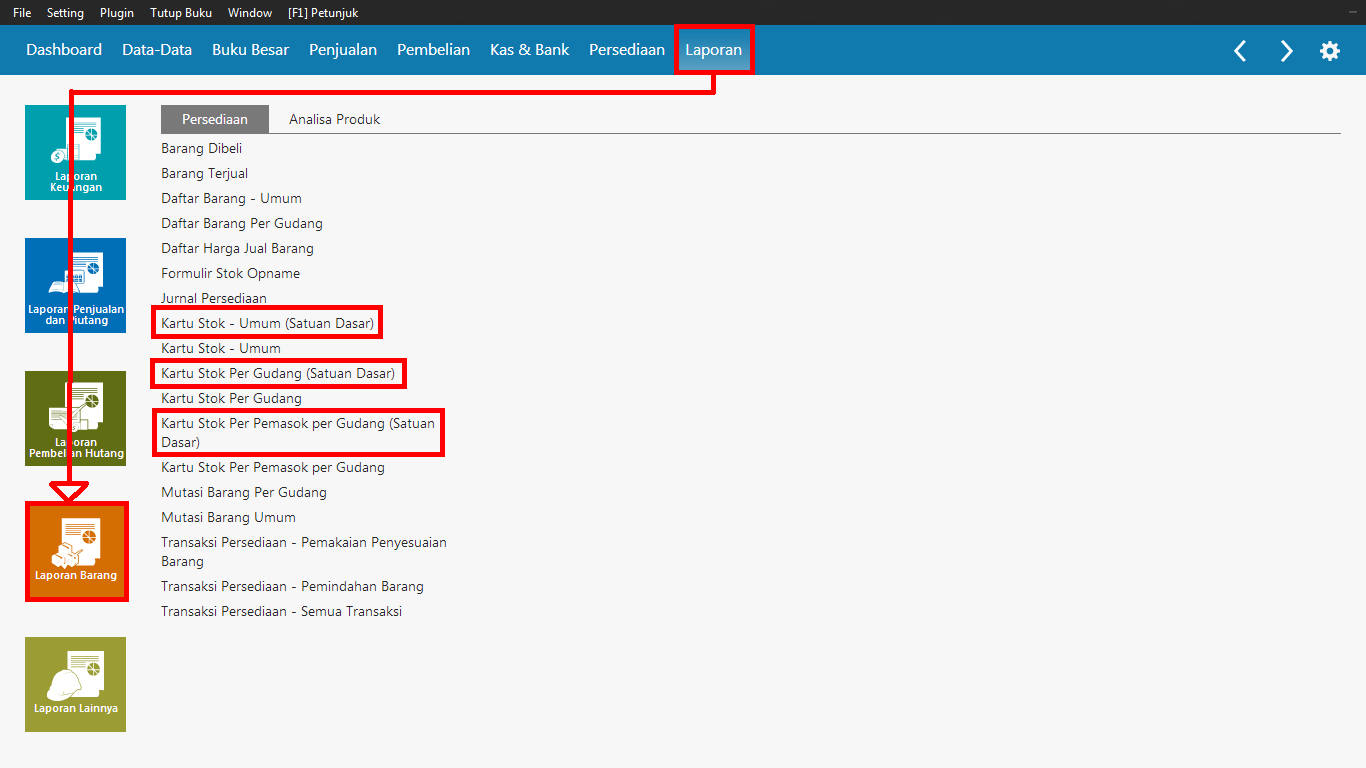Open Transaksi Persediaan - Pemindahan Barang
Viewport: 1366px width, 768px height.
pyautogui.click(x=293, y=586)
